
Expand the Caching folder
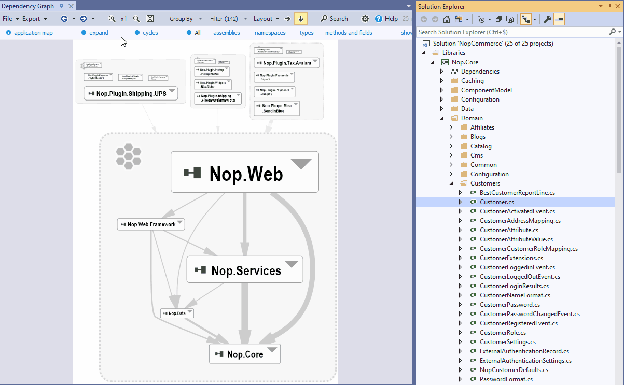(441, 80)
